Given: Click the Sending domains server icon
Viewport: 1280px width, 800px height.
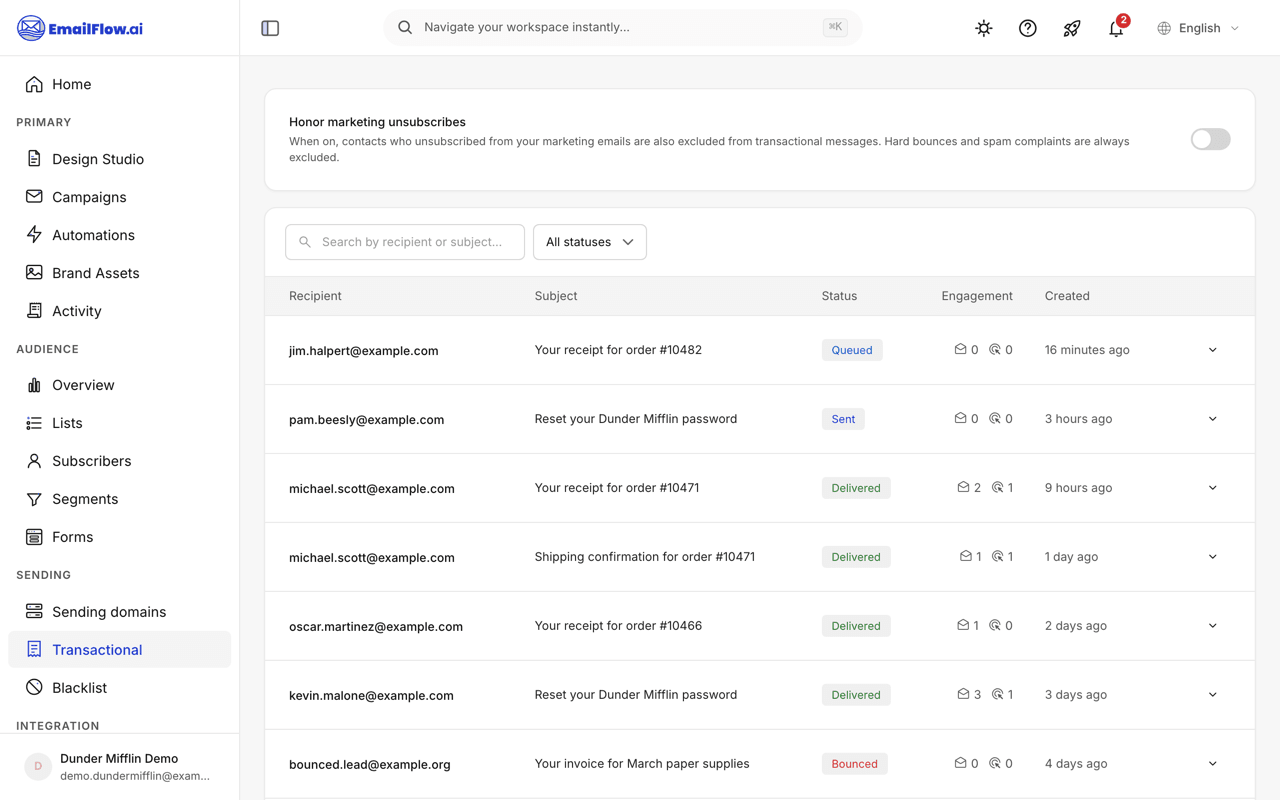Looking at the screenshot, I should pyautogui.click(x=34, y=612).
